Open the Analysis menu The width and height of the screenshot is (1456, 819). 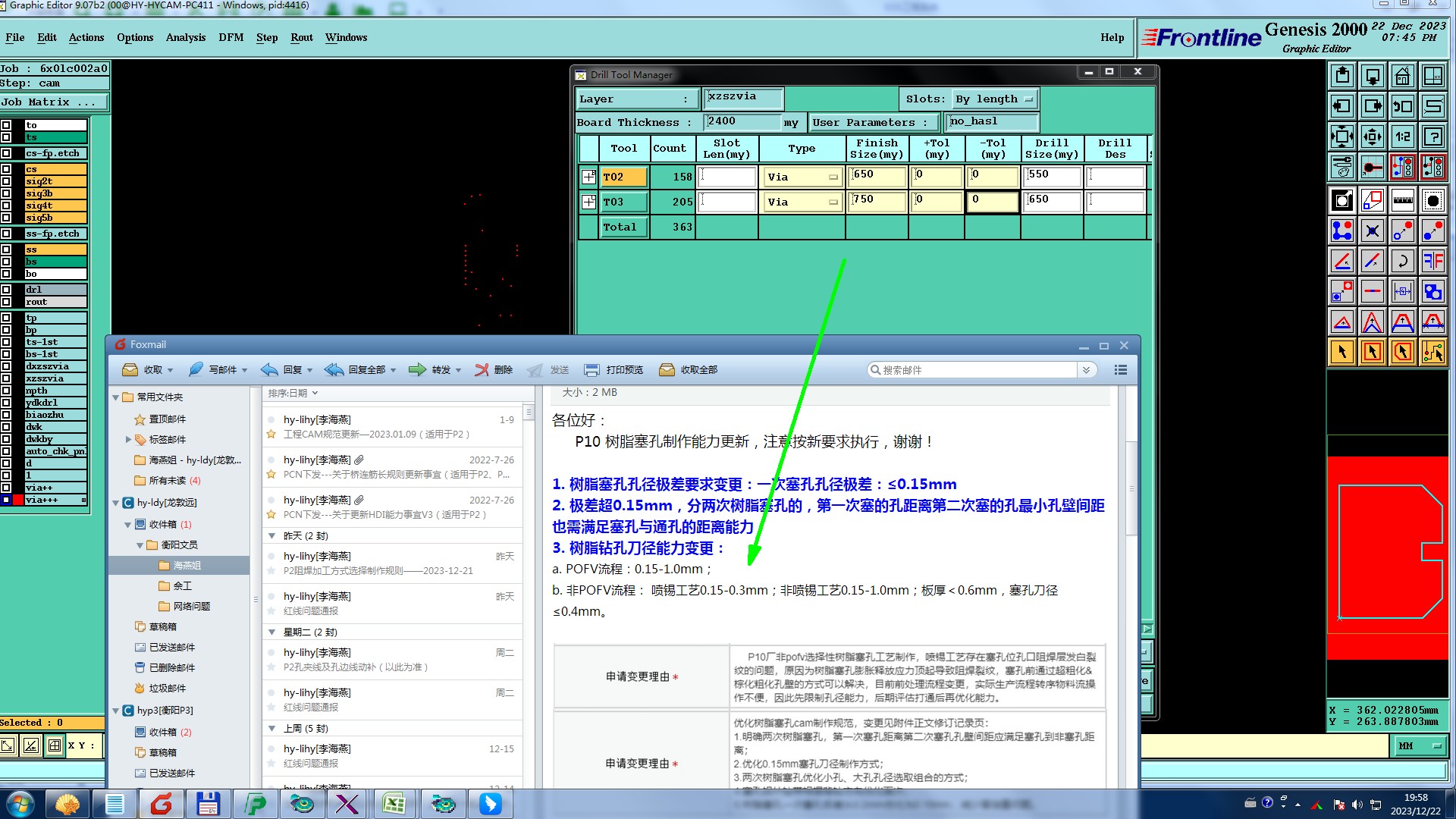tap(185, 37)
